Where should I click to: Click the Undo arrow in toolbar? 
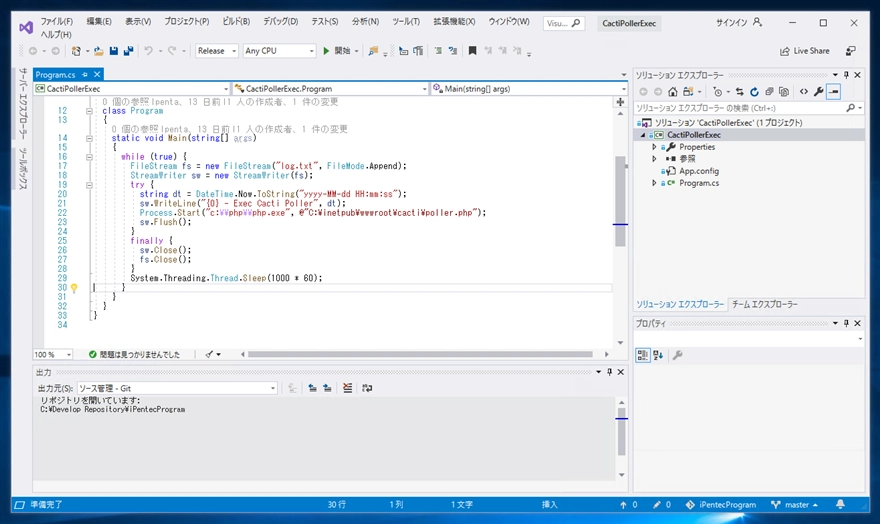[148, 51]
